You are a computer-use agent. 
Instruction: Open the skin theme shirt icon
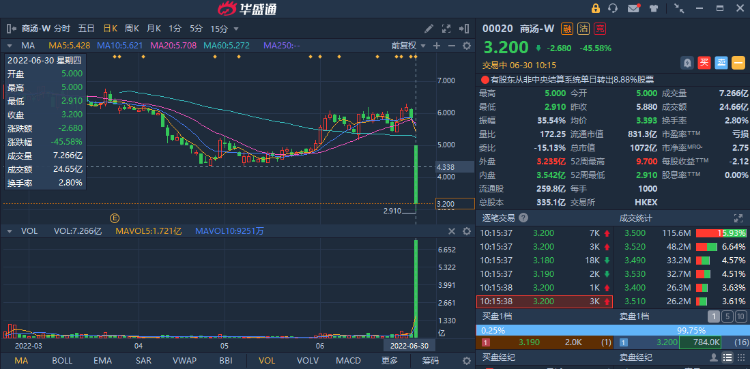pos(654,8)
